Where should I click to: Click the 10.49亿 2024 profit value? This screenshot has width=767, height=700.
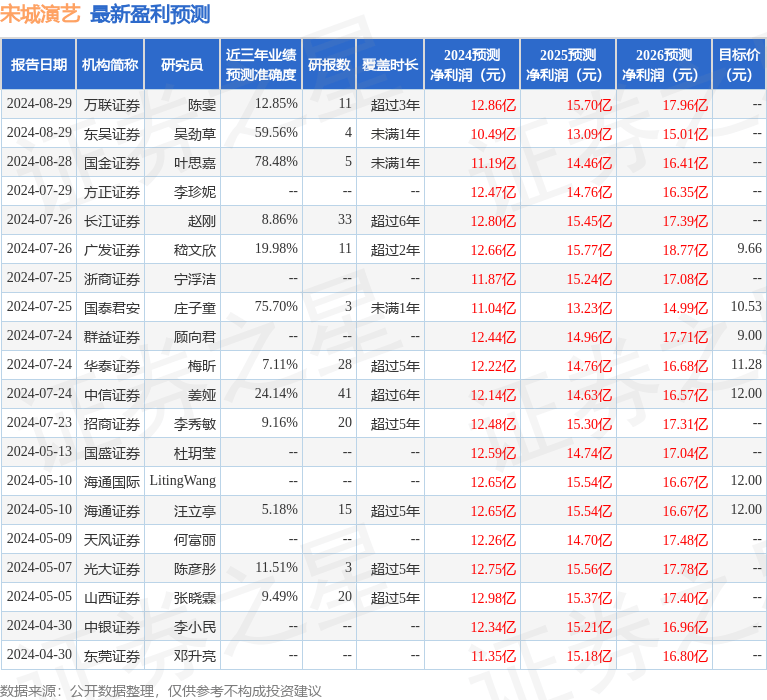(493, 134)
